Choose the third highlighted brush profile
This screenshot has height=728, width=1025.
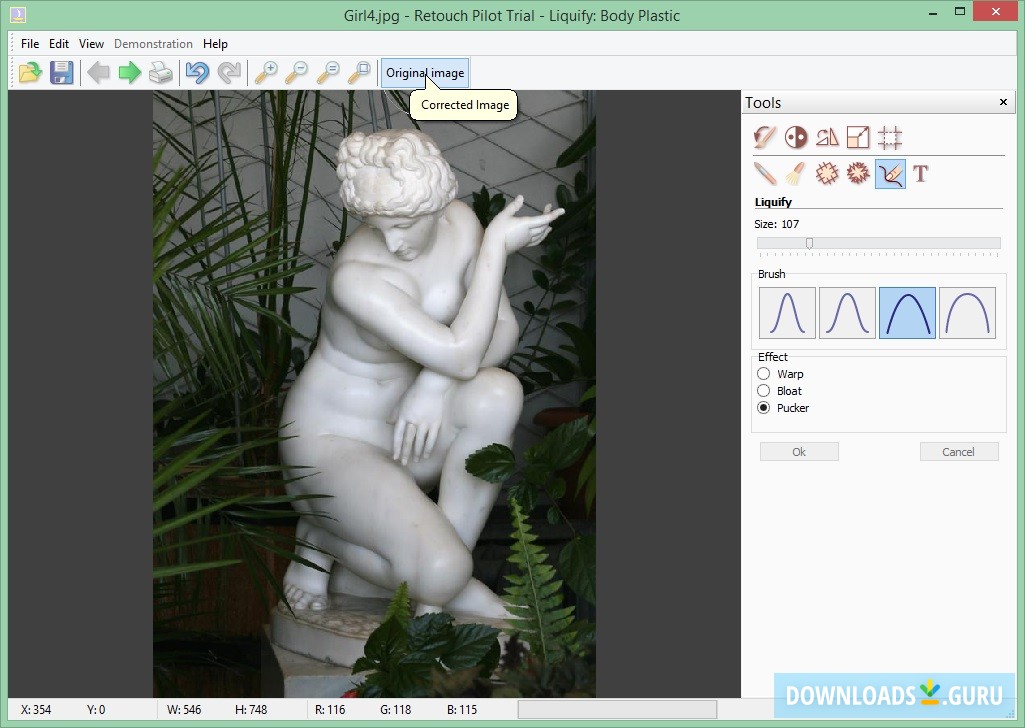pyautogui.click(x=907, y=313)
